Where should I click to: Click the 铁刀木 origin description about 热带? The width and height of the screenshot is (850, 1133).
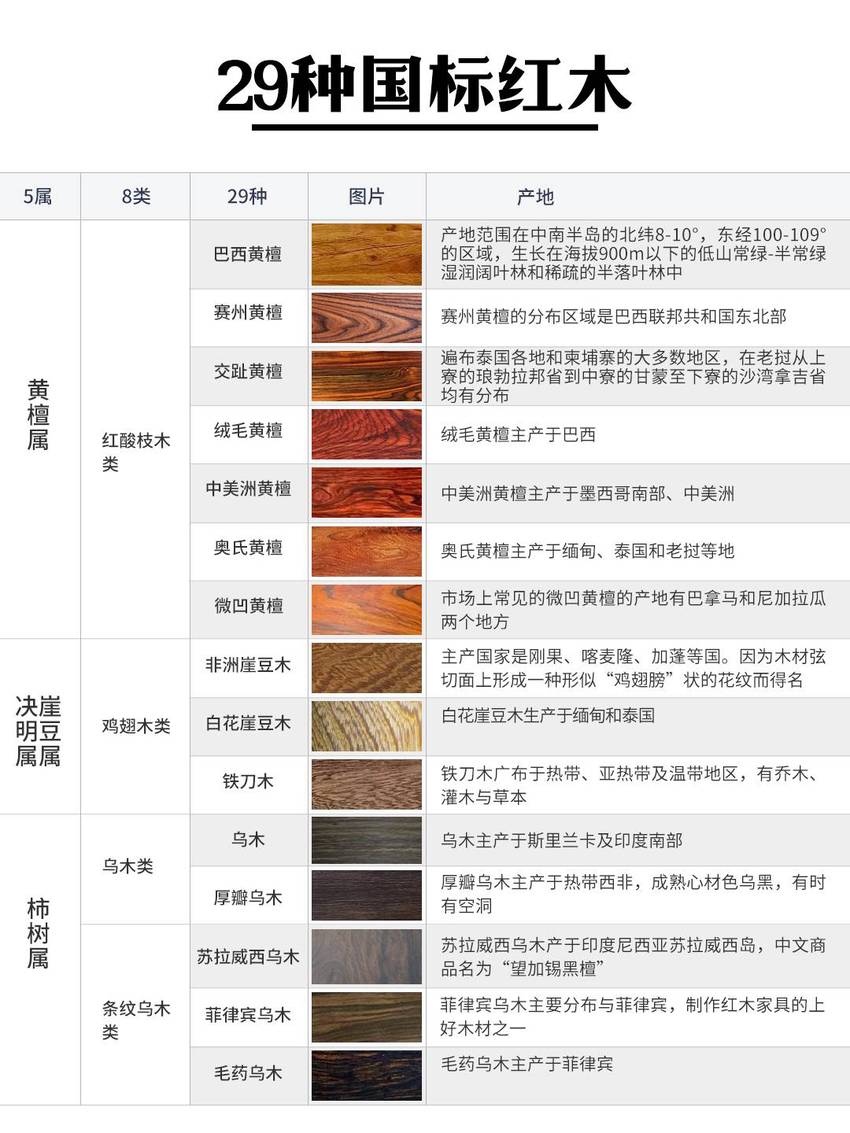(632, 785)
